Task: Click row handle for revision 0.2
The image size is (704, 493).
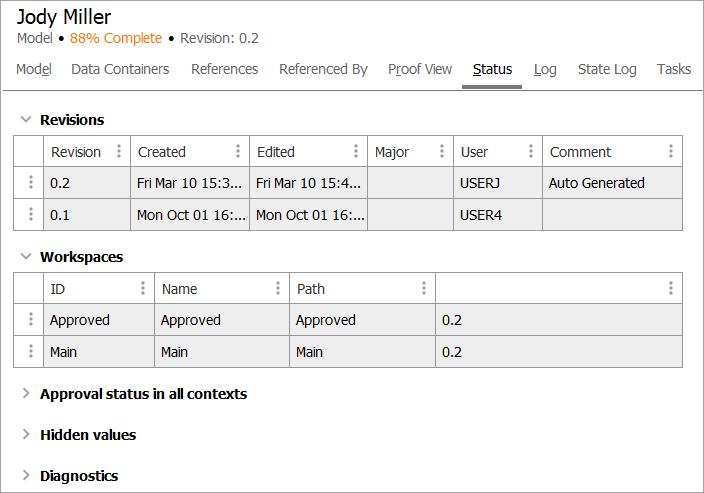Action: pos(31,183)
